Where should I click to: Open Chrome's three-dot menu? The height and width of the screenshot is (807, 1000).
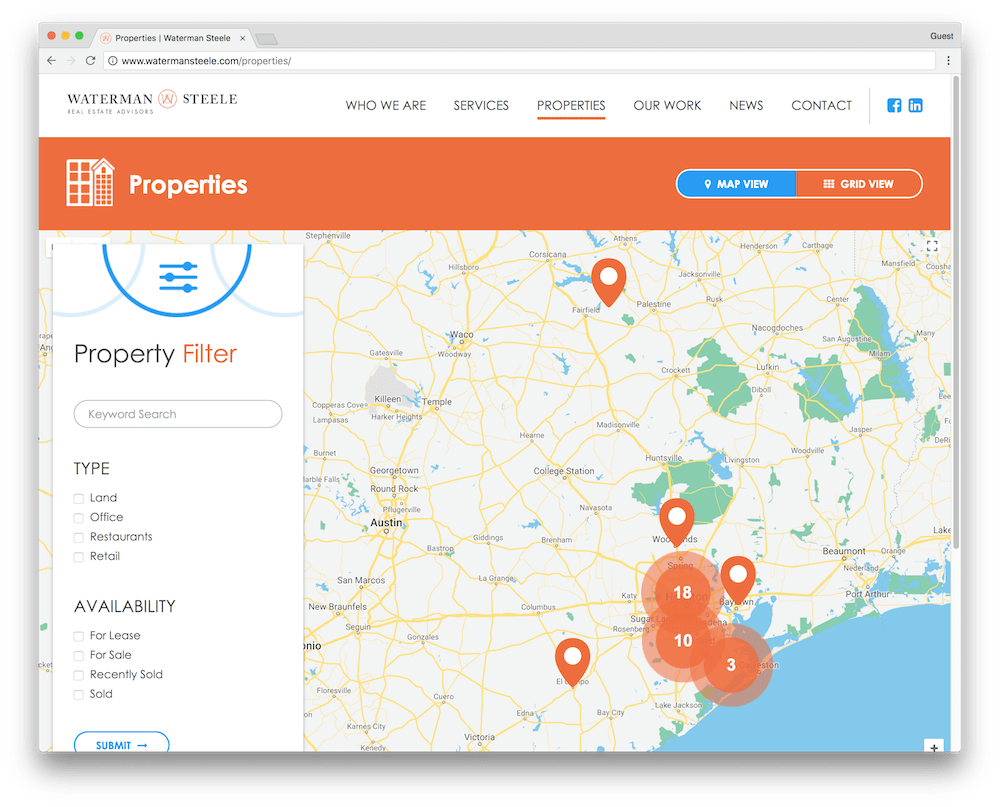coord(948,61)
